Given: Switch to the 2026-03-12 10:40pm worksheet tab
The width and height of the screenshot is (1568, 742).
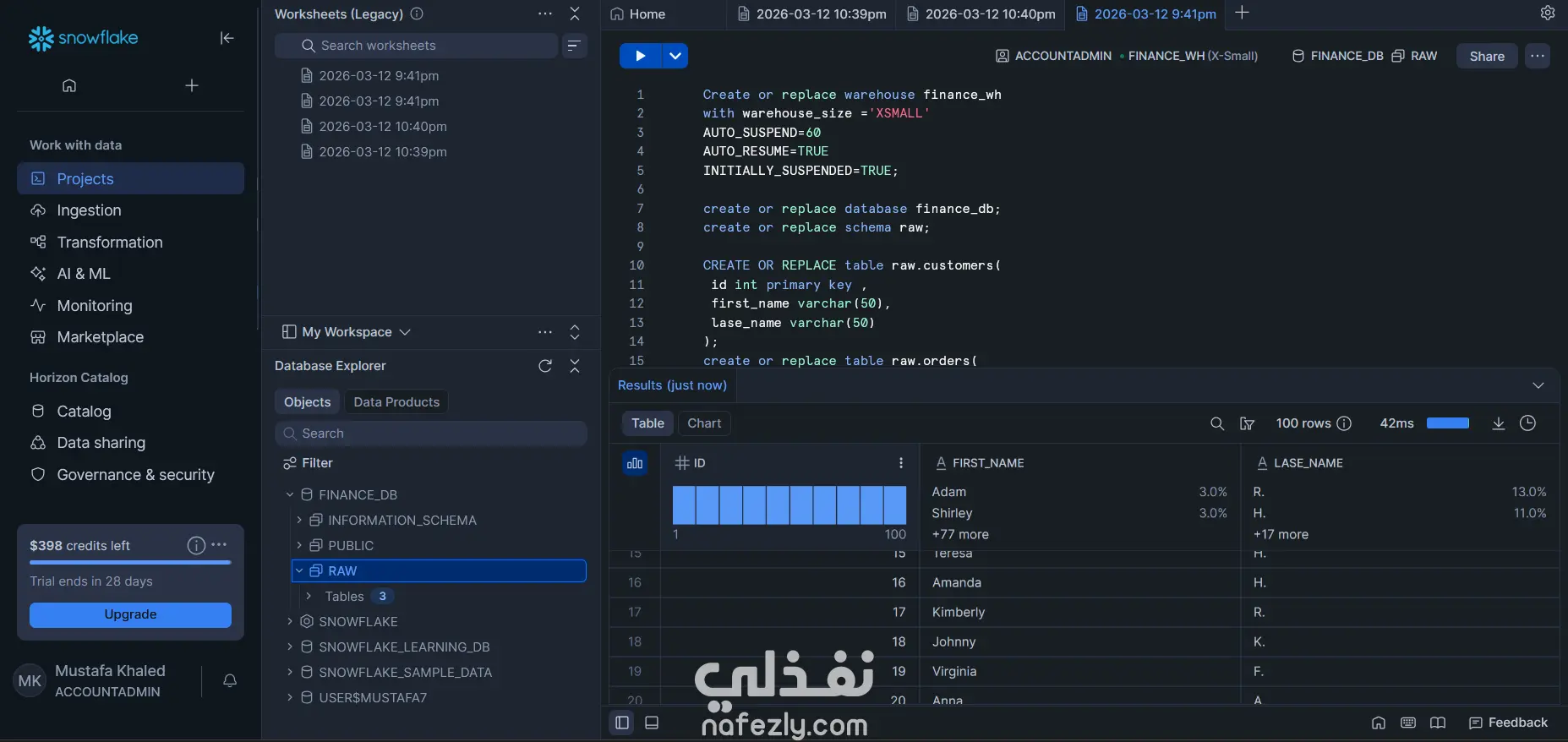Looking at the screenshot, I should click(981, 14).
